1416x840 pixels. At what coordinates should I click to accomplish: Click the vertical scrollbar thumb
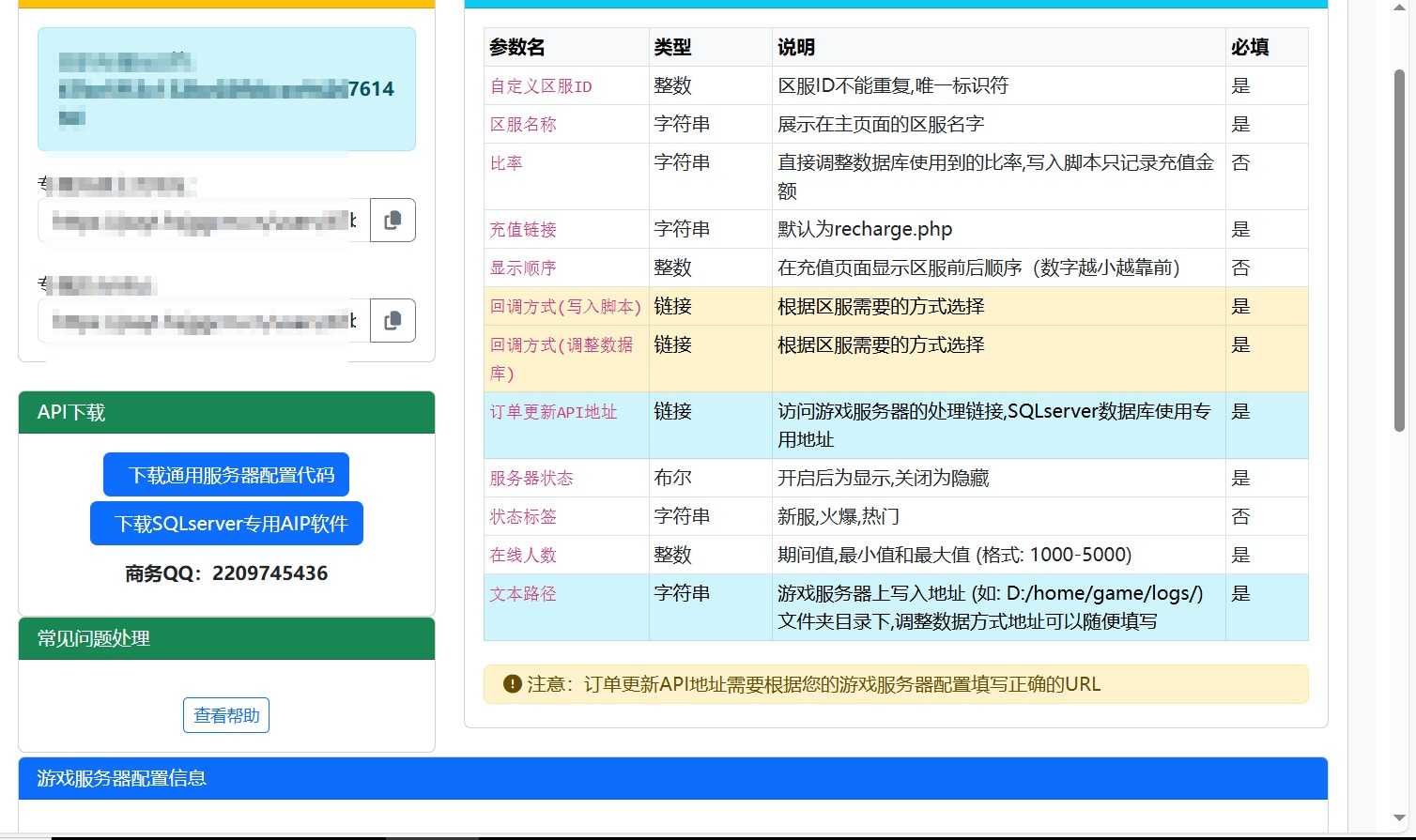point(1399,249)
